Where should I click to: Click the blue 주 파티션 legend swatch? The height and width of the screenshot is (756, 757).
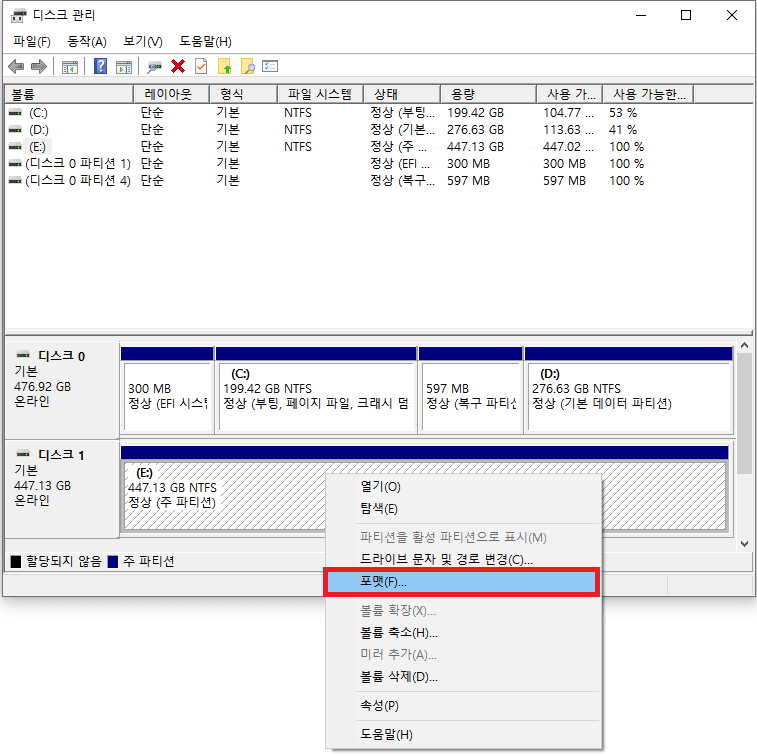point(112,561)
